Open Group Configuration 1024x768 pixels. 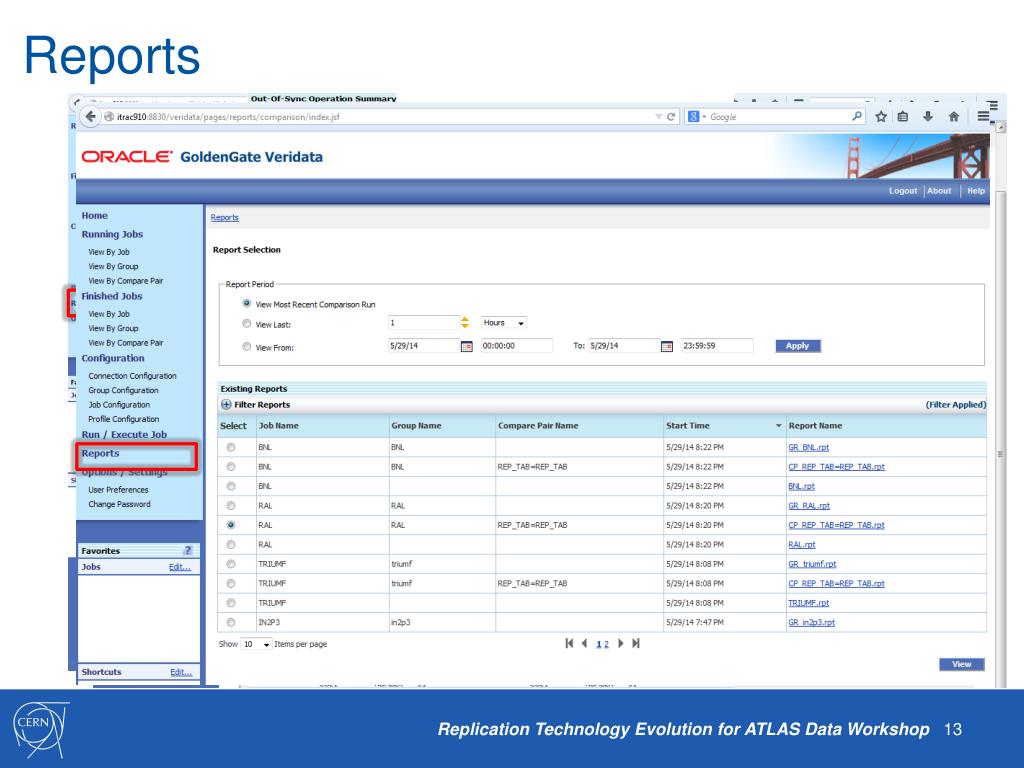click(x=123, y=391)
